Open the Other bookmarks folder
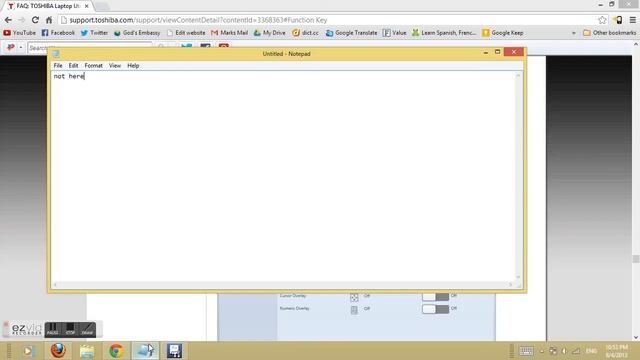 pyautogui.click(x=609, y=33)
